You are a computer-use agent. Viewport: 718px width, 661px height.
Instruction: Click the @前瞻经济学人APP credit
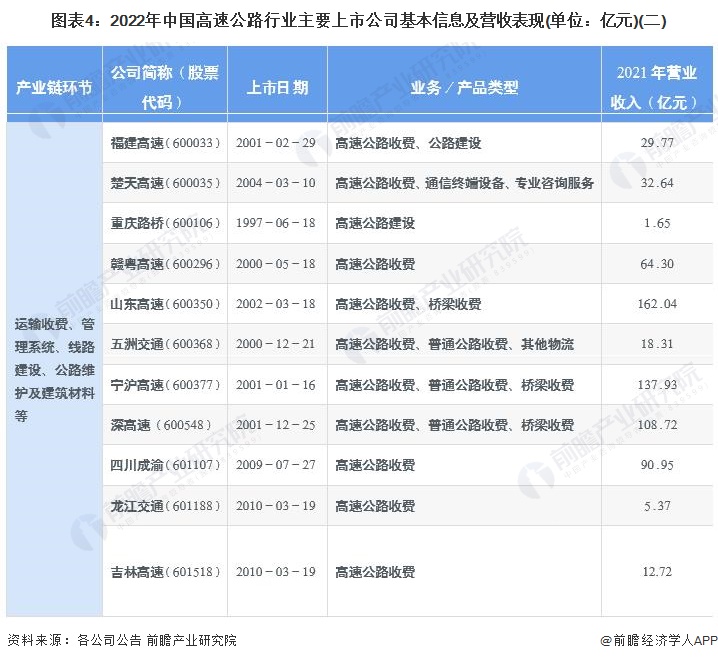(658, 640)
